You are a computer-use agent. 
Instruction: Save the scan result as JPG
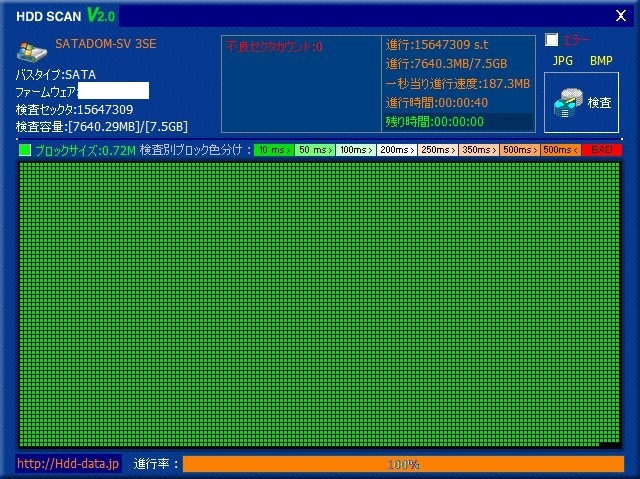(562, 61)
